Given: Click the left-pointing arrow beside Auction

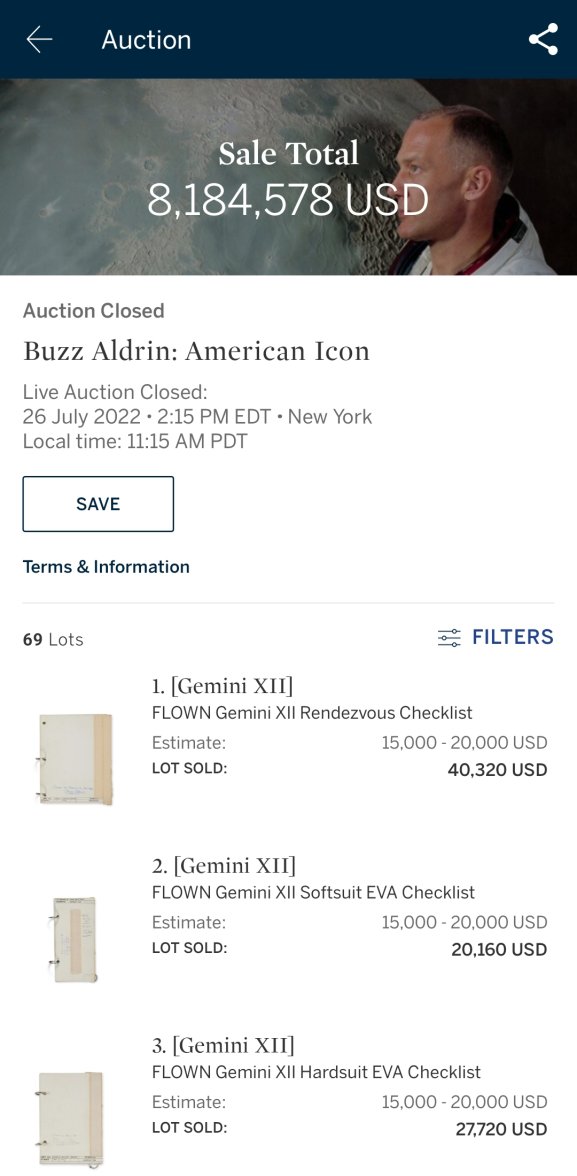Looking at the screenshot, I should click(x=37, y=40).
